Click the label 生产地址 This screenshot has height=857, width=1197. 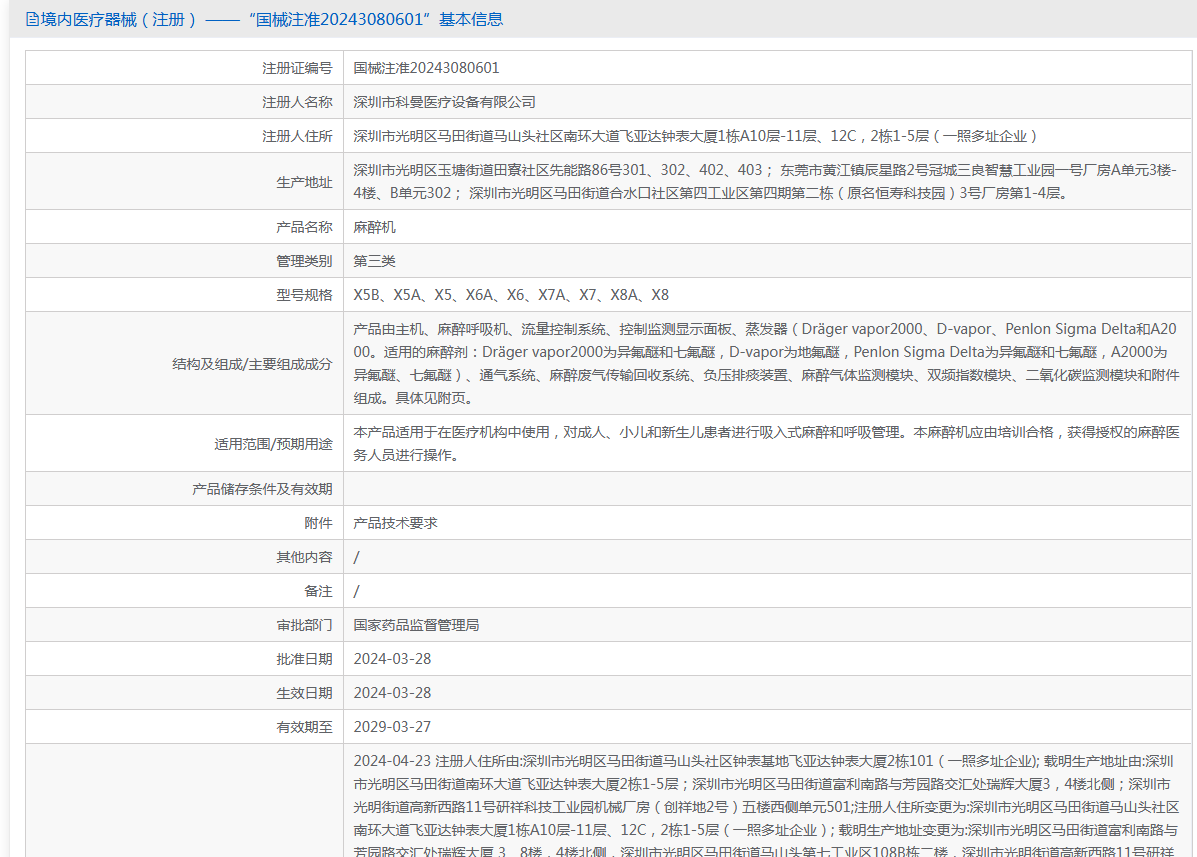[305, 182]
